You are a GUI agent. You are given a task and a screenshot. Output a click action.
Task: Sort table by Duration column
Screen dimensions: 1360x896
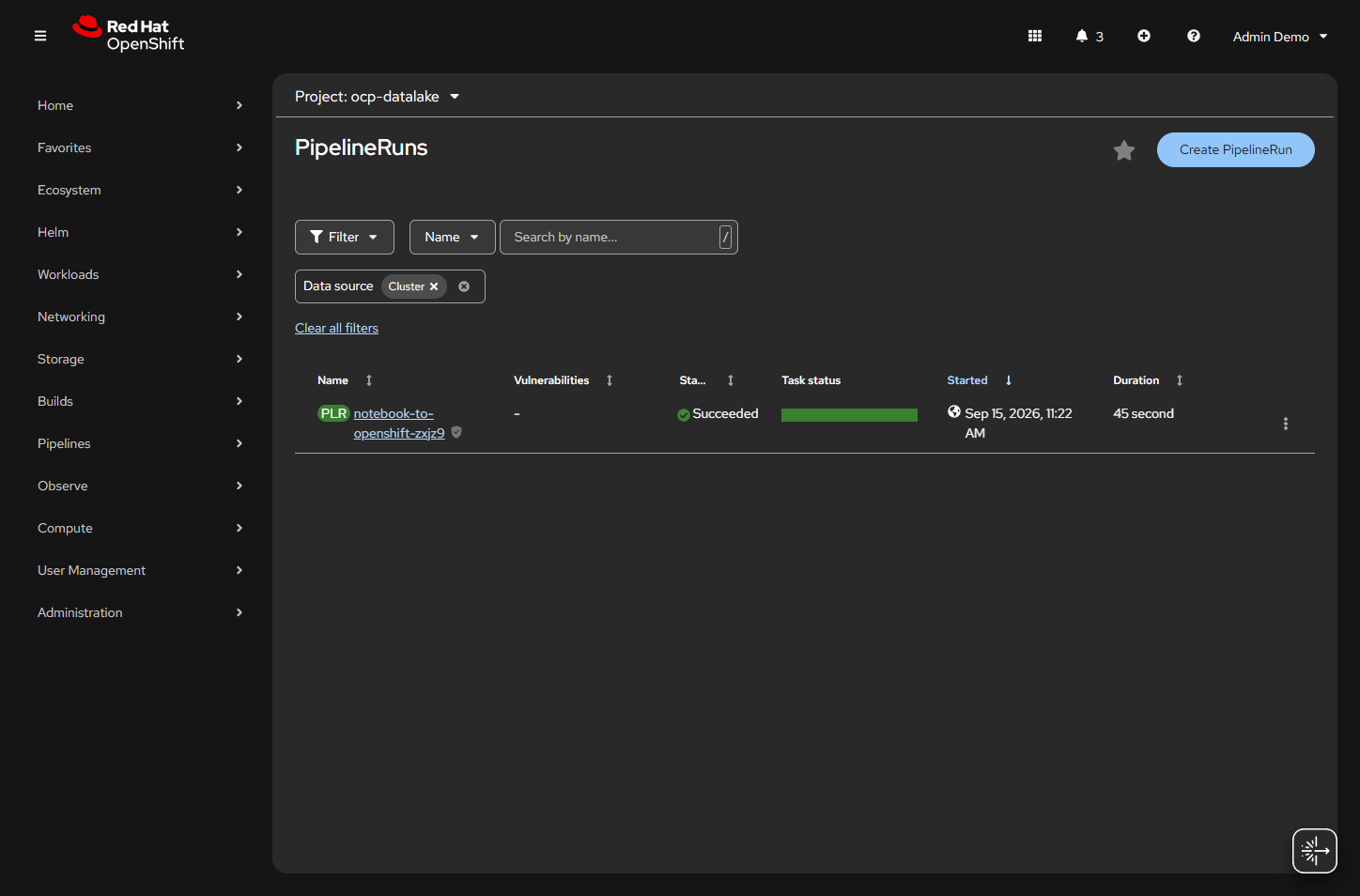point(1148,380)
